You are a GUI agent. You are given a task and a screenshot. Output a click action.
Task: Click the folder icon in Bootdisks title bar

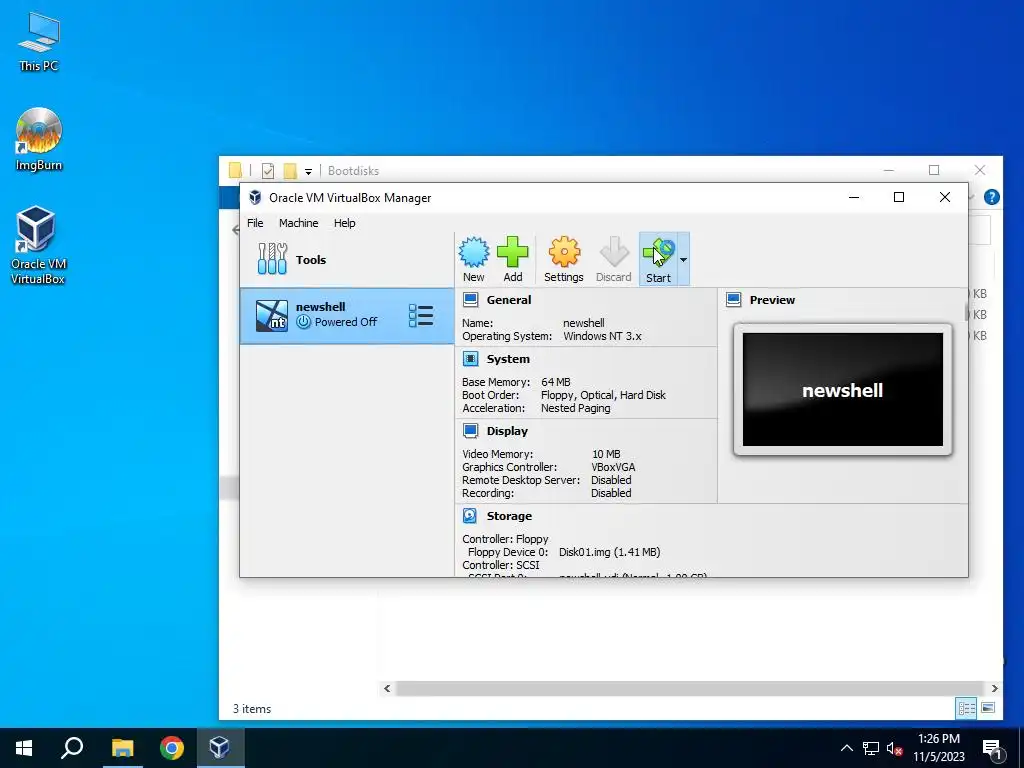pos(235,170)
